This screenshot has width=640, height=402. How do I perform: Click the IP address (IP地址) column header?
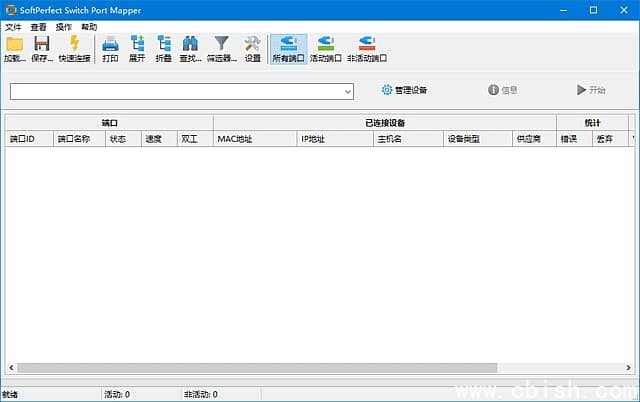tap(335, 139)
